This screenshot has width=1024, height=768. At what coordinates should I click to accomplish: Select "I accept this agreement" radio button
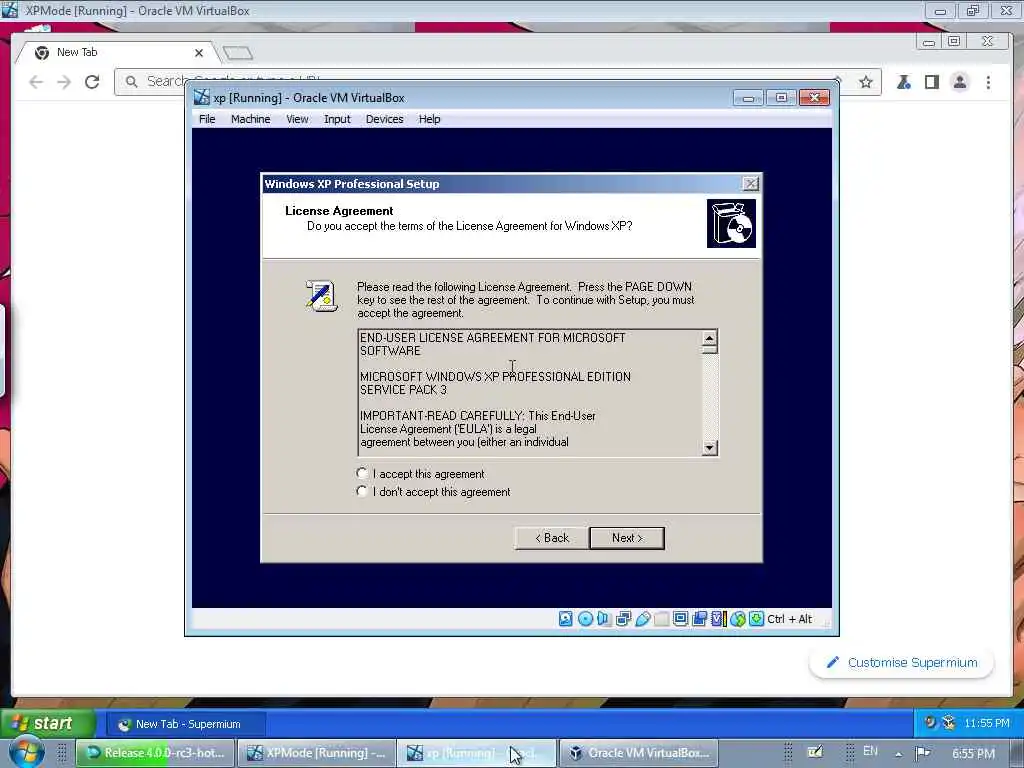click(x=362, y=473)
